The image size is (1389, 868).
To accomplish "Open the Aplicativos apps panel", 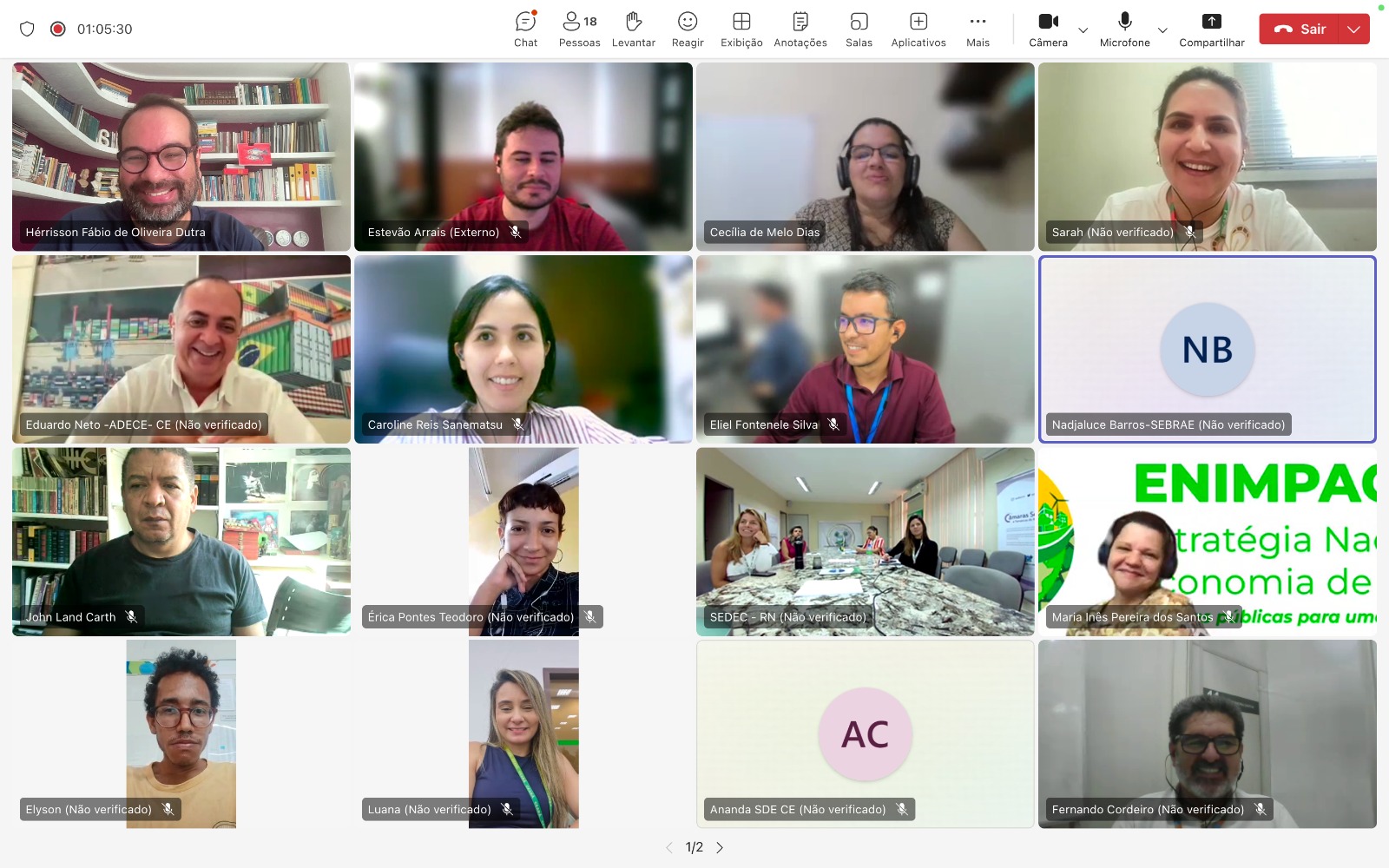I will click(918, 29).
